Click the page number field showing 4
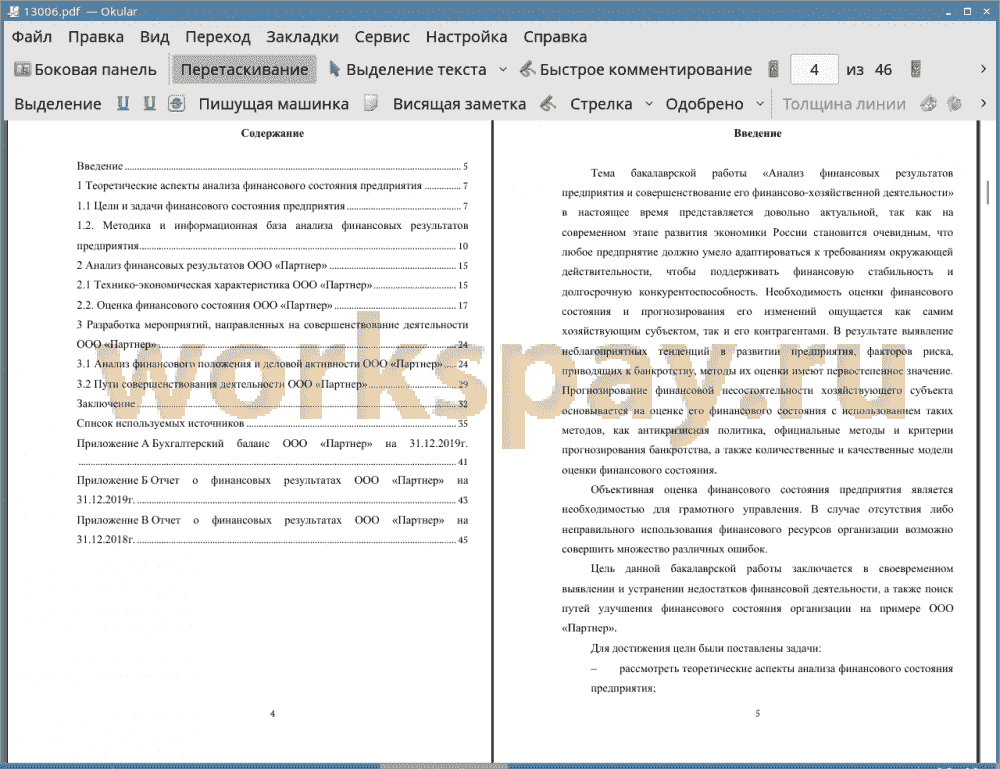The image size is (1000, 769). tap(814, 70)
